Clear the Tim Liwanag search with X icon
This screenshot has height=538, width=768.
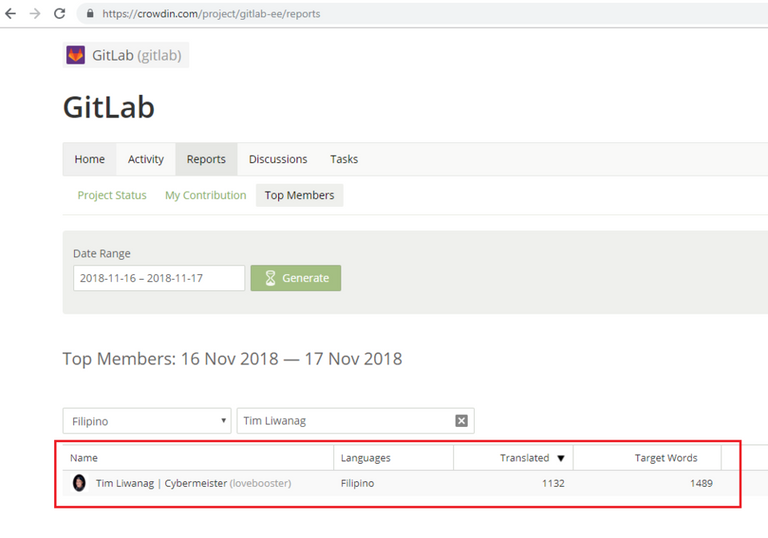461,421
